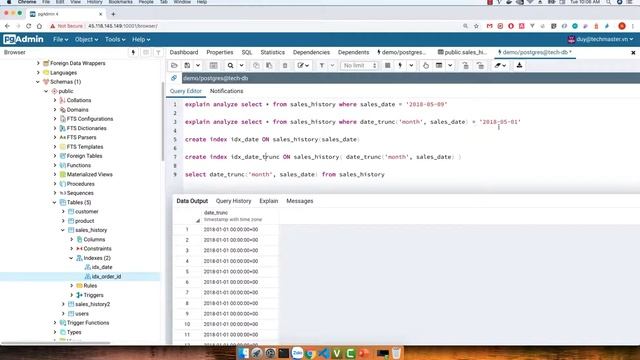Image resolution: width=640 pixels, height=360 pixels.
Task: Click the Chrome reload page button
Action: [x=28, y=26]
